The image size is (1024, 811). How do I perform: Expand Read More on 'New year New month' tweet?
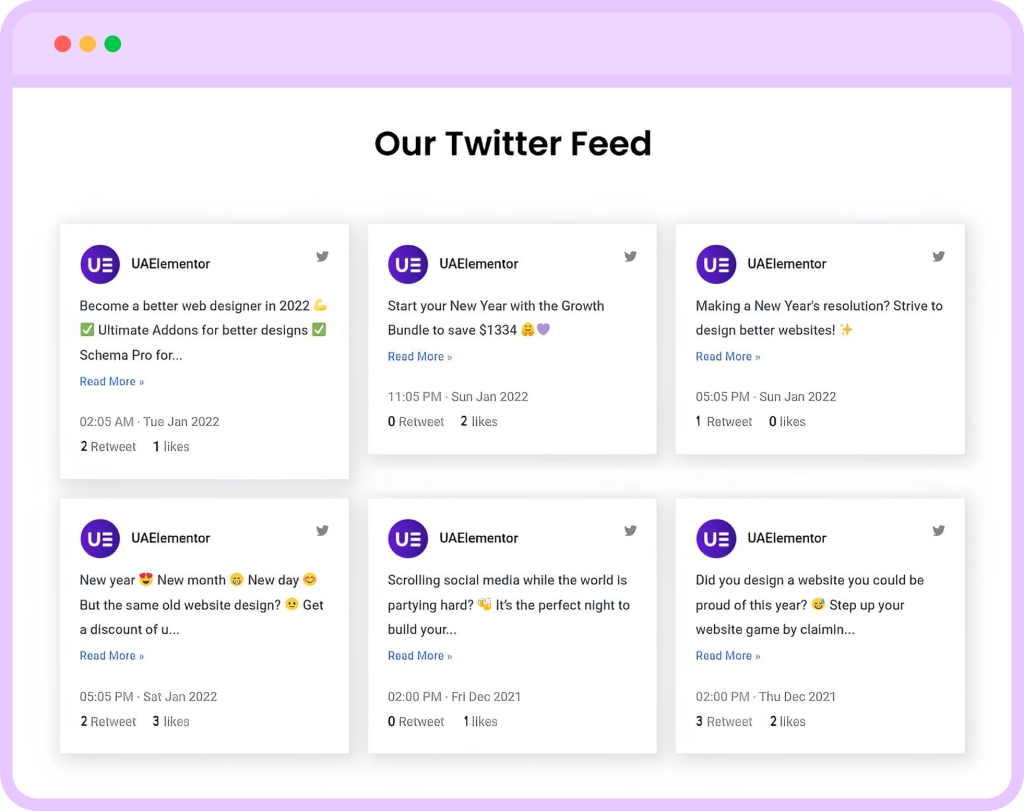click(112, 656)
